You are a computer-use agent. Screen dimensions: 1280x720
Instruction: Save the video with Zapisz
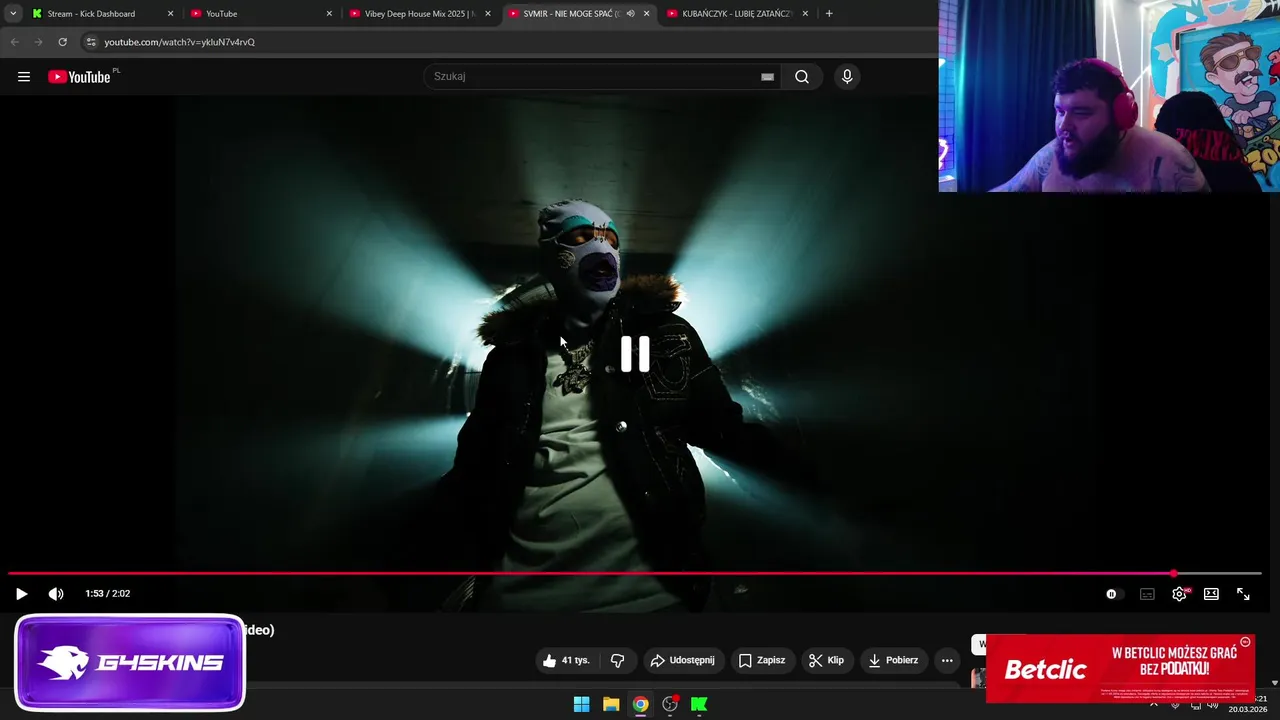(x=762, y=660)
